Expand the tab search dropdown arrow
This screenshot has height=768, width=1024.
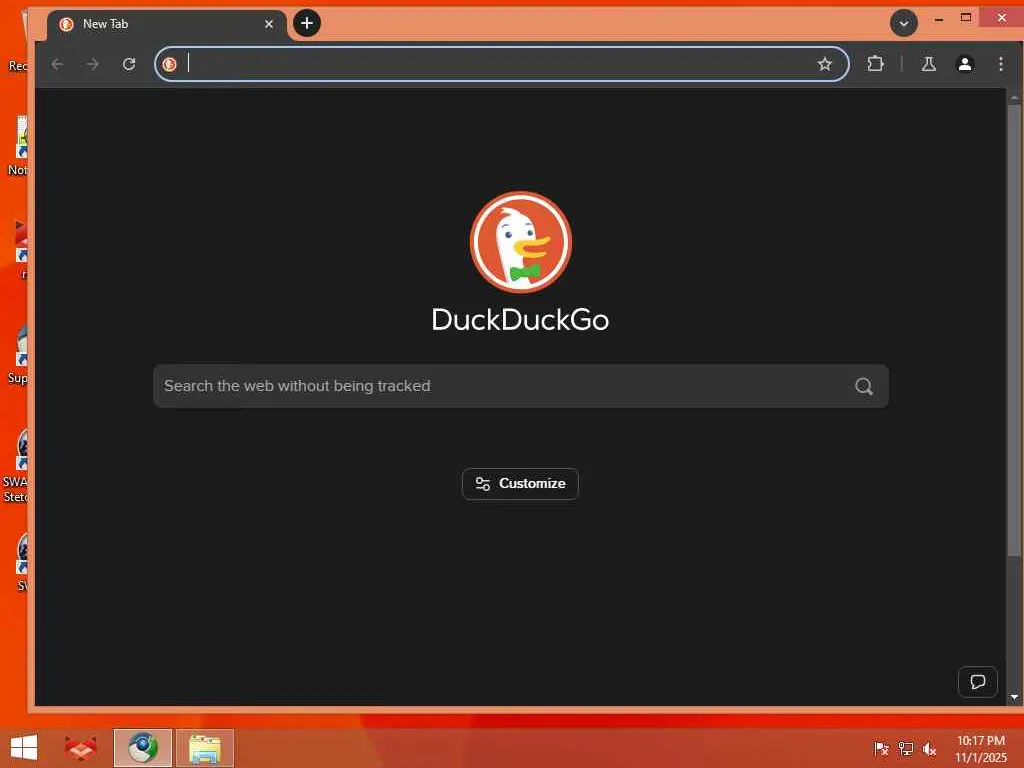click(x=904, y=24)
